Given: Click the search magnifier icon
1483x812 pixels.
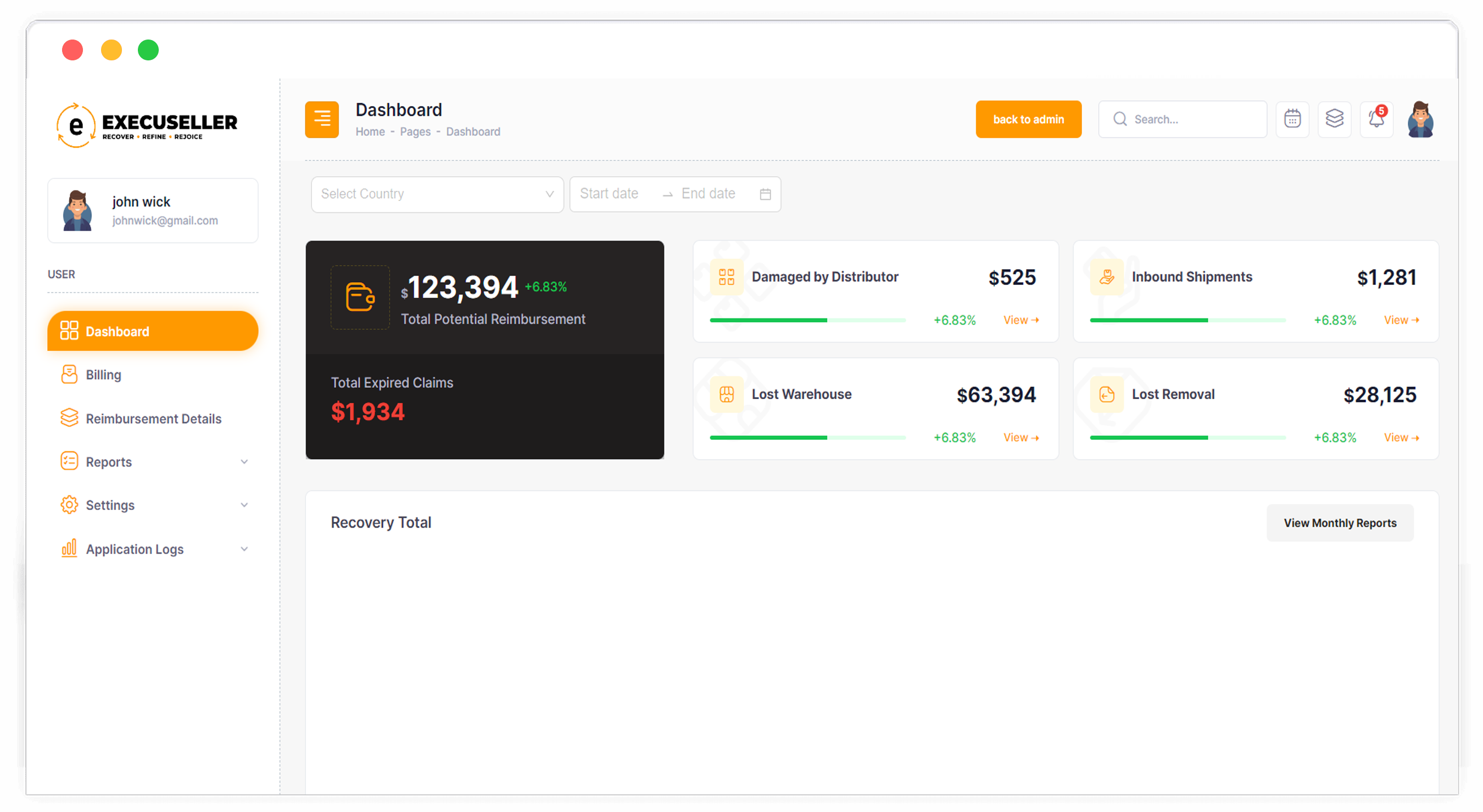Looking at the screenshot, I should point(1120,119).
